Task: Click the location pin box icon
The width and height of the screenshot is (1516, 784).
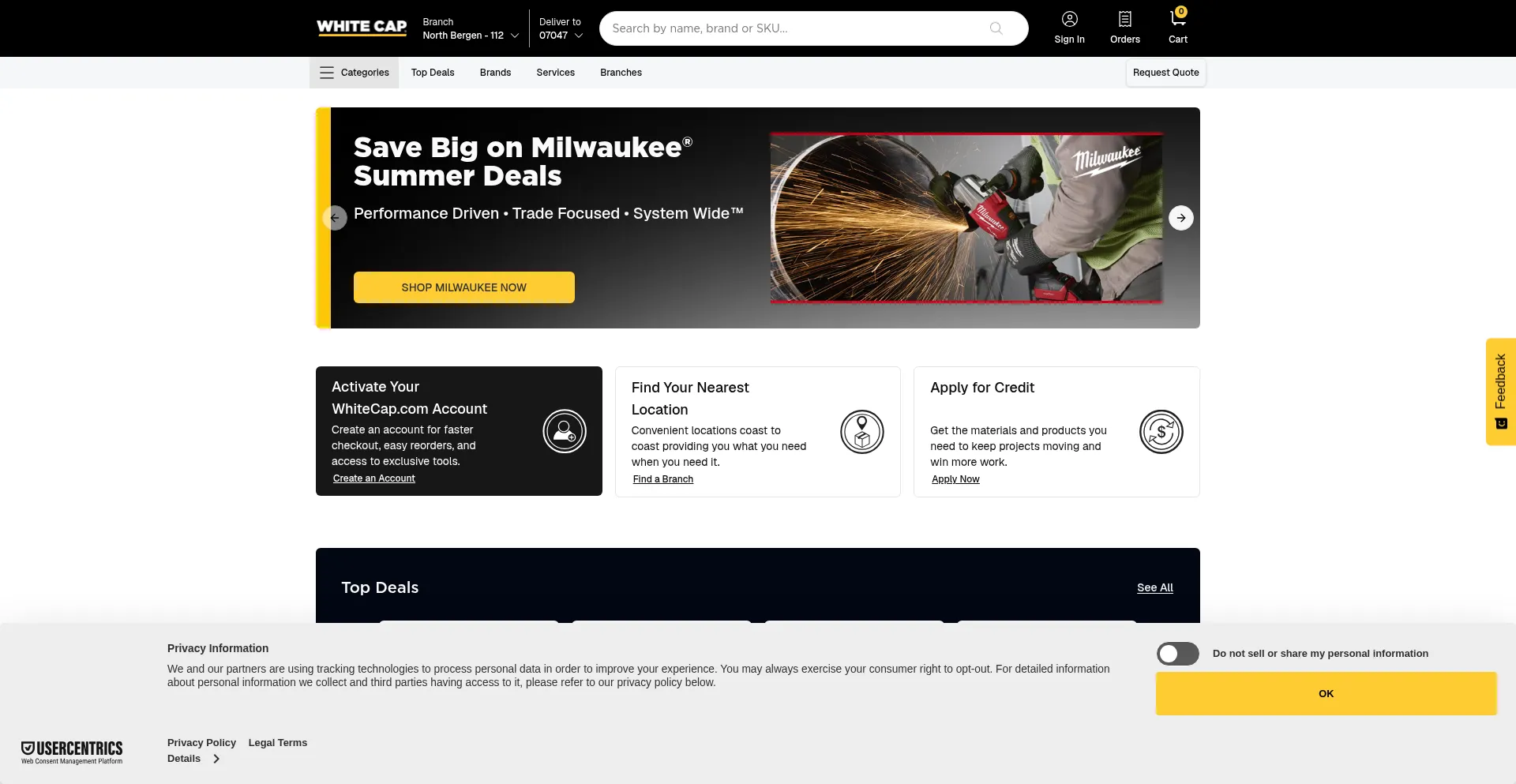Action: [x=862, y=432]
